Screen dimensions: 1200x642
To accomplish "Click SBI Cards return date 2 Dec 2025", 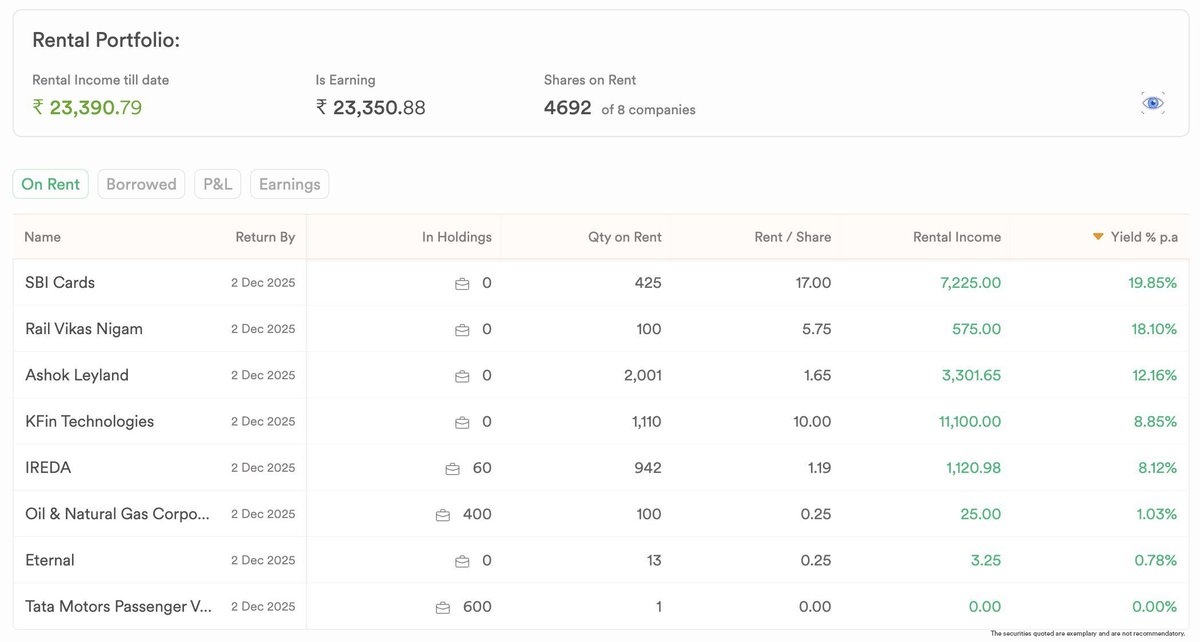I will [263, 283].
